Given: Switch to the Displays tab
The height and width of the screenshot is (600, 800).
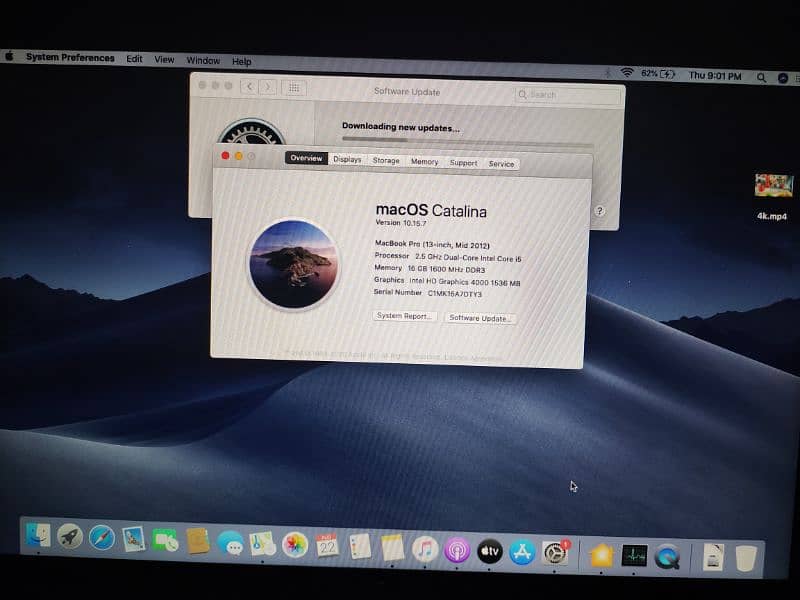Looking at the screenshot, I should (347, 160).
